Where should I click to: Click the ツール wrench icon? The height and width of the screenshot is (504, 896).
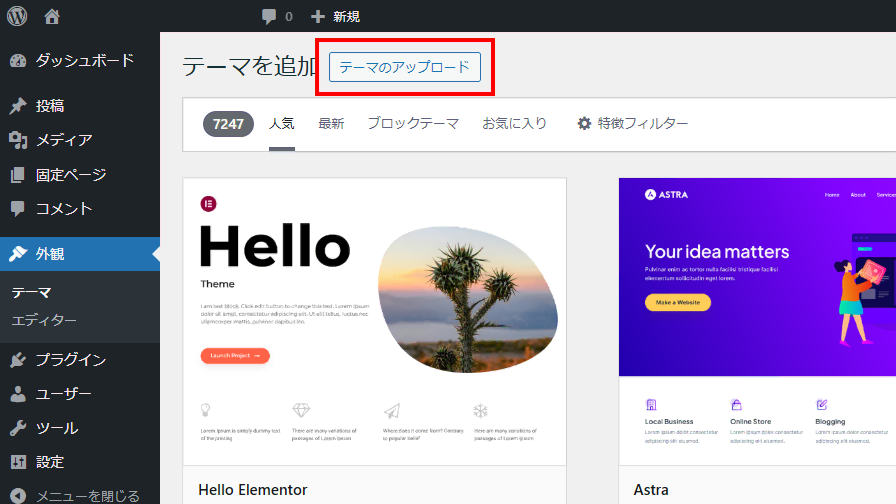(x=18, y=428)
